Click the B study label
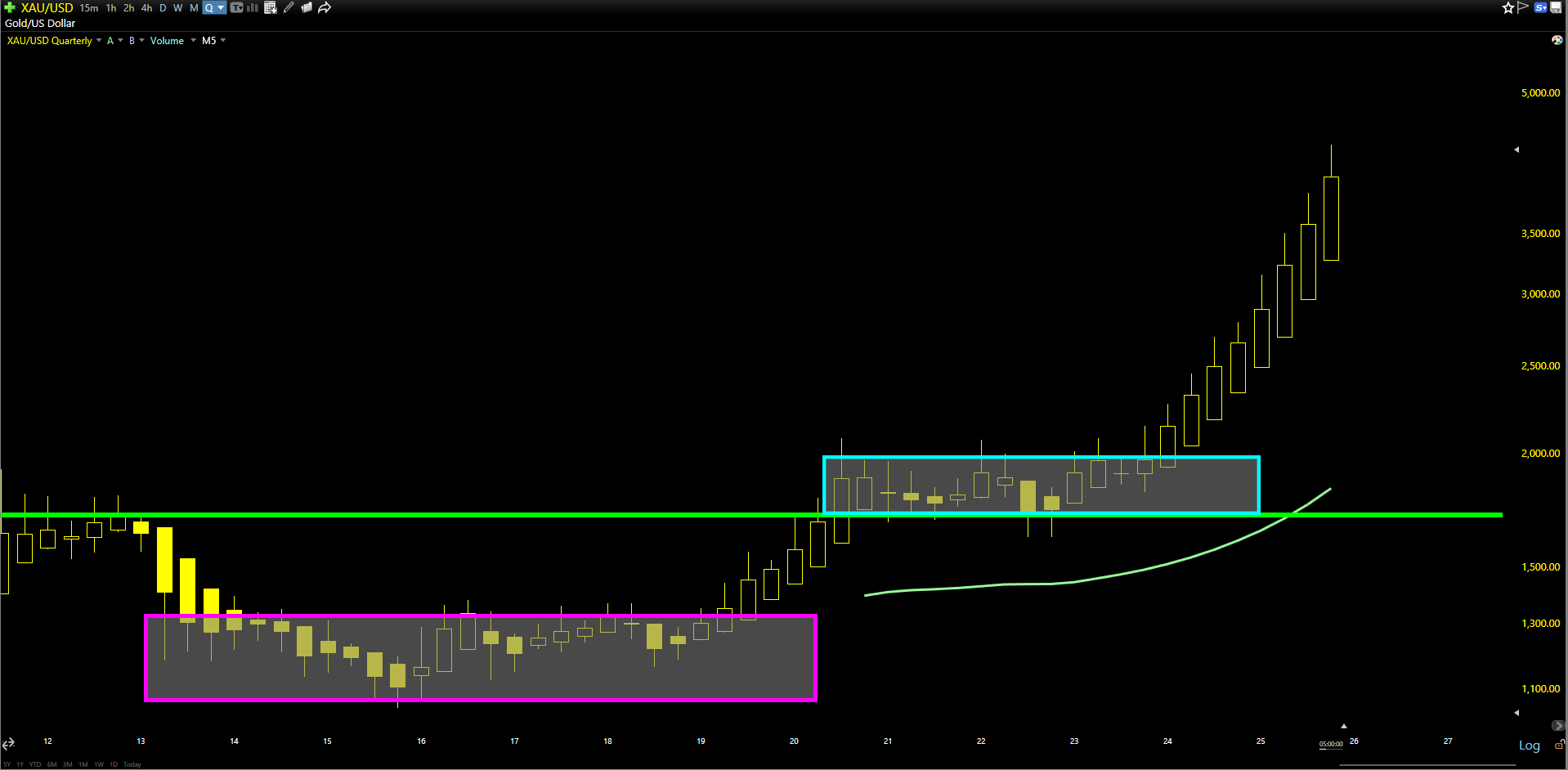 132,41
